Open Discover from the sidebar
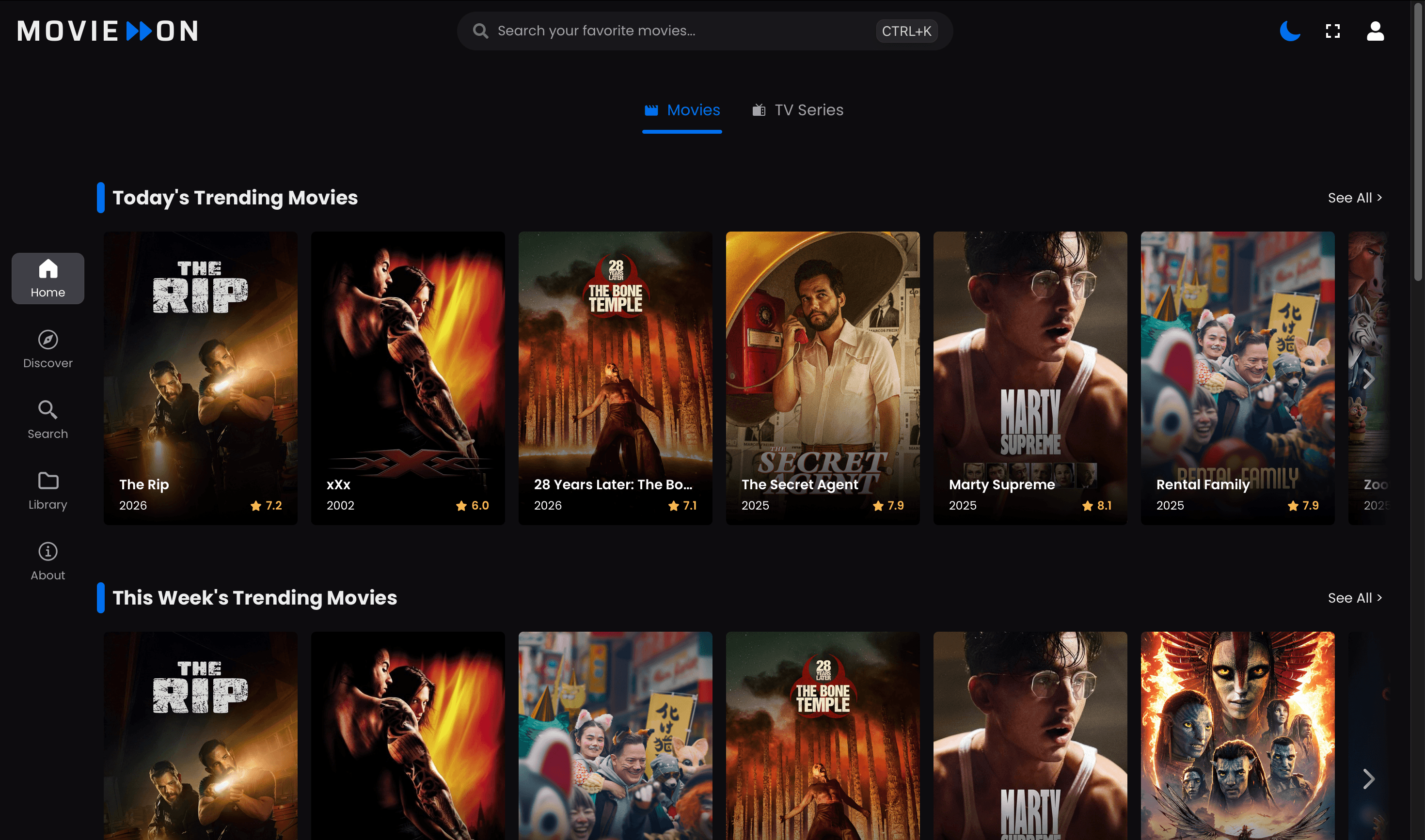Screen dimensions: 1425x840 click(x=47, y=349)
